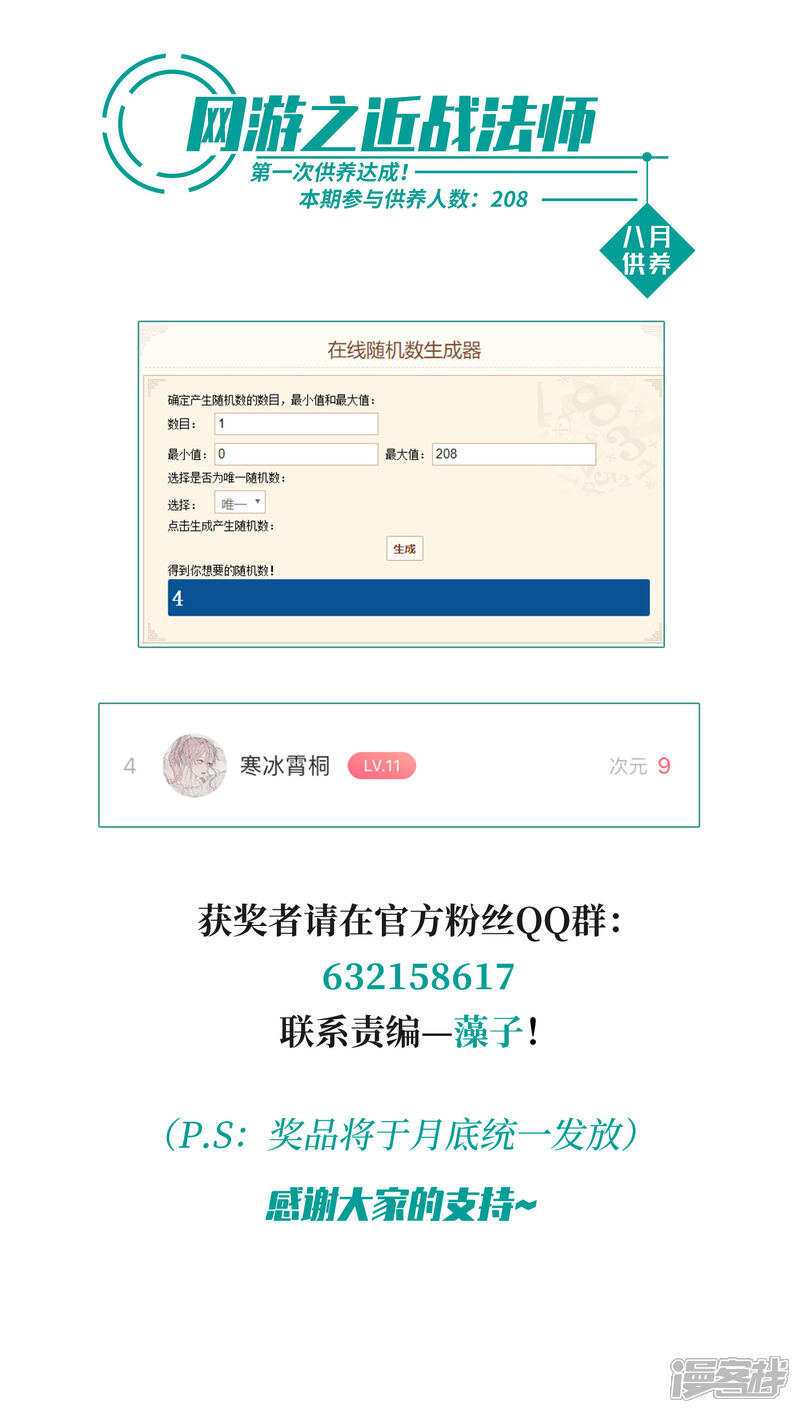Click the 八月供养 diamond badge

coord(647,250)
